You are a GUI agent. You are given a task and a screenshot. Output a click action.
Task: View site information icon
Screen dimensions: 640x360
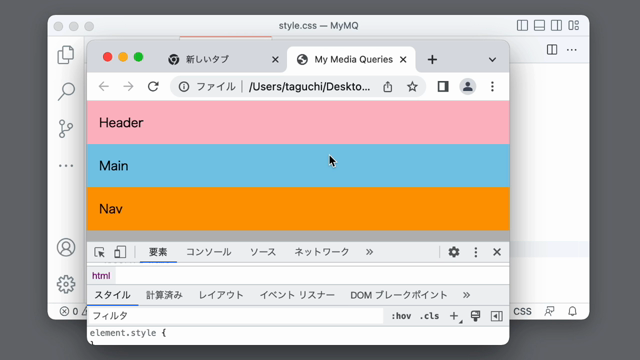click(x=184, y=87)
